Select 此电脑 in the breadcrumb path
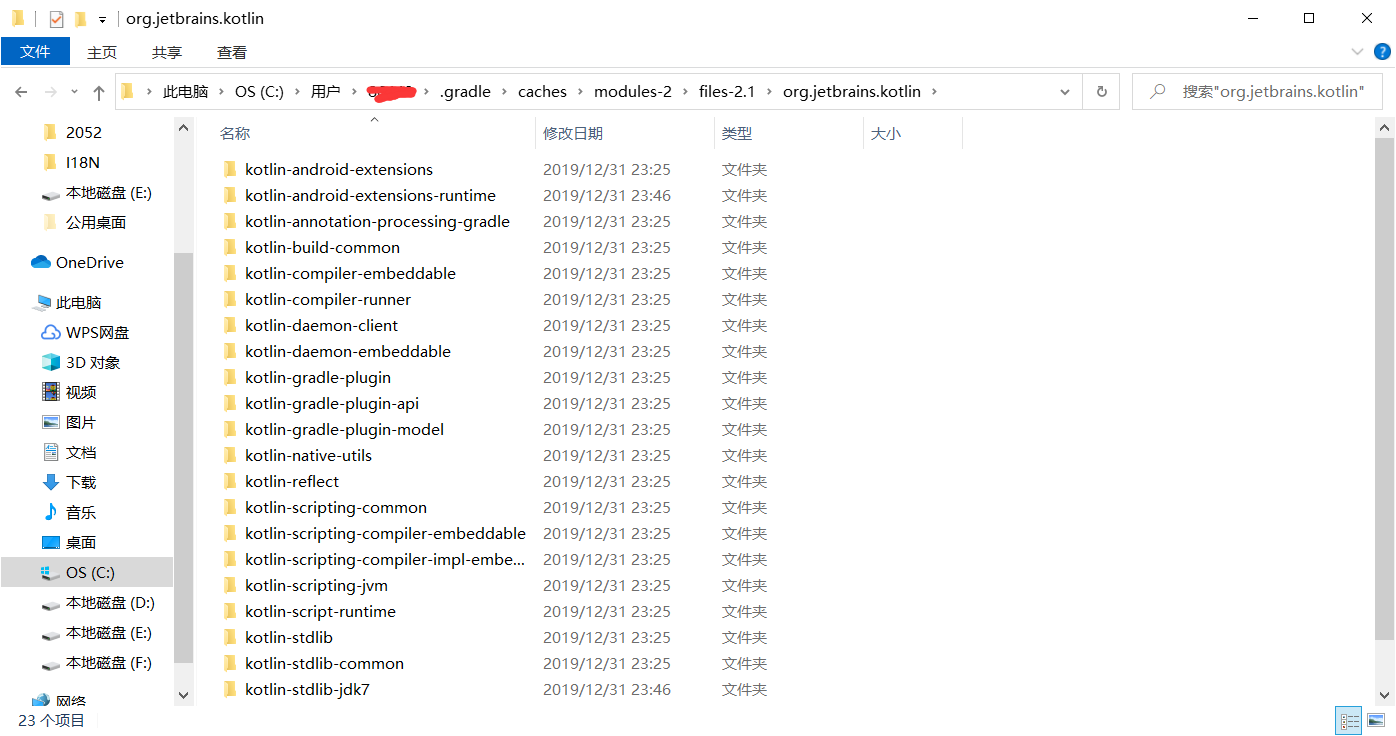Screen dimensions: 1396x736 click(185, 91)
